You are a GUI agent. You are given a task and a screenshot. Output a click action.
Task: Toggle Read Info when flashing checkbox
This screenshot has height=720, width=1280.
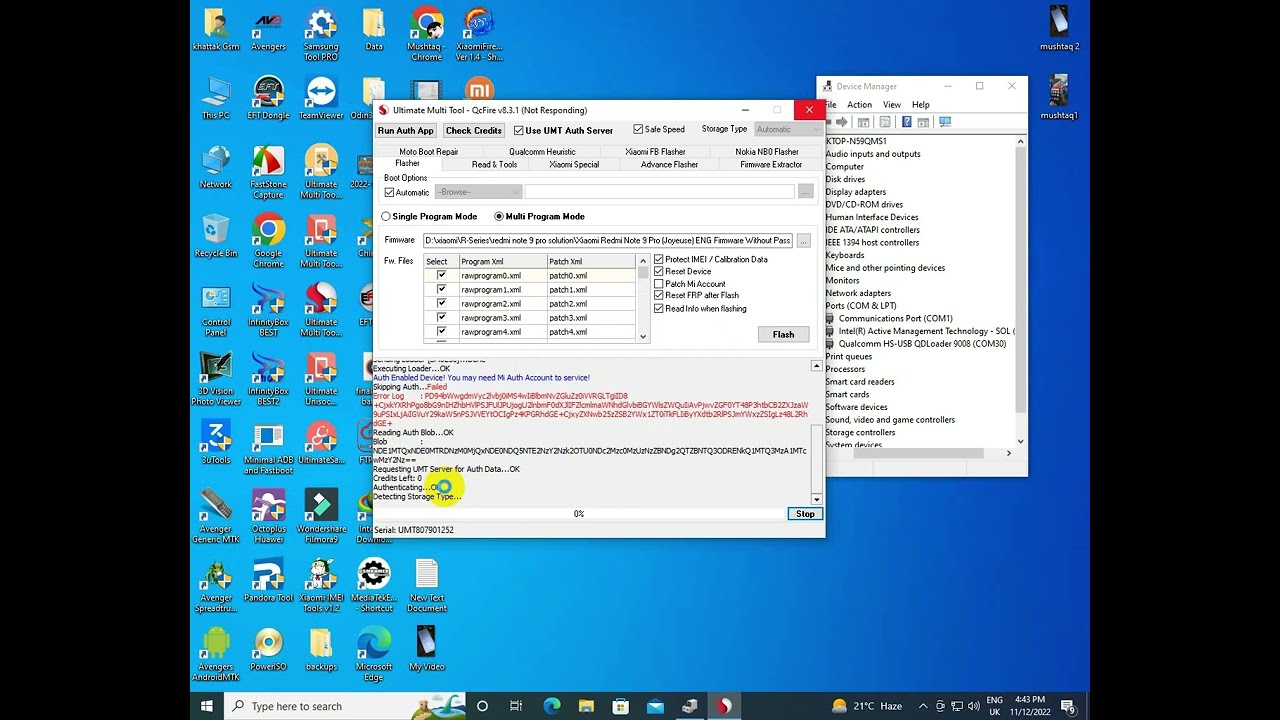coord(700,308)
